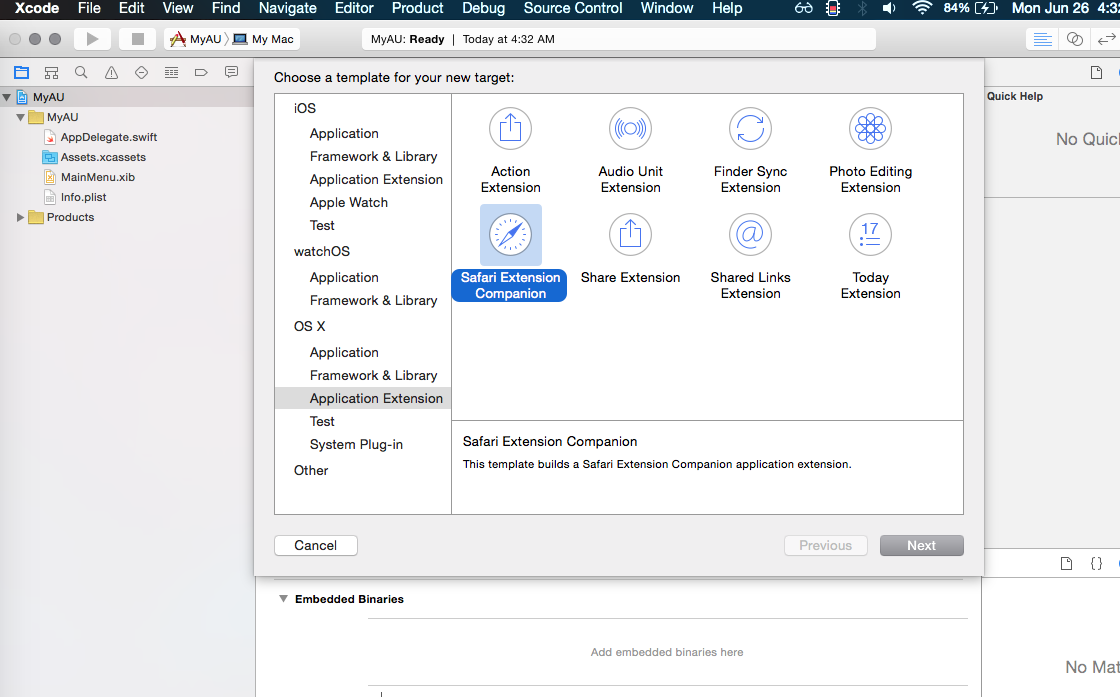Choose the My Mac destination

(x=264, y=39)
